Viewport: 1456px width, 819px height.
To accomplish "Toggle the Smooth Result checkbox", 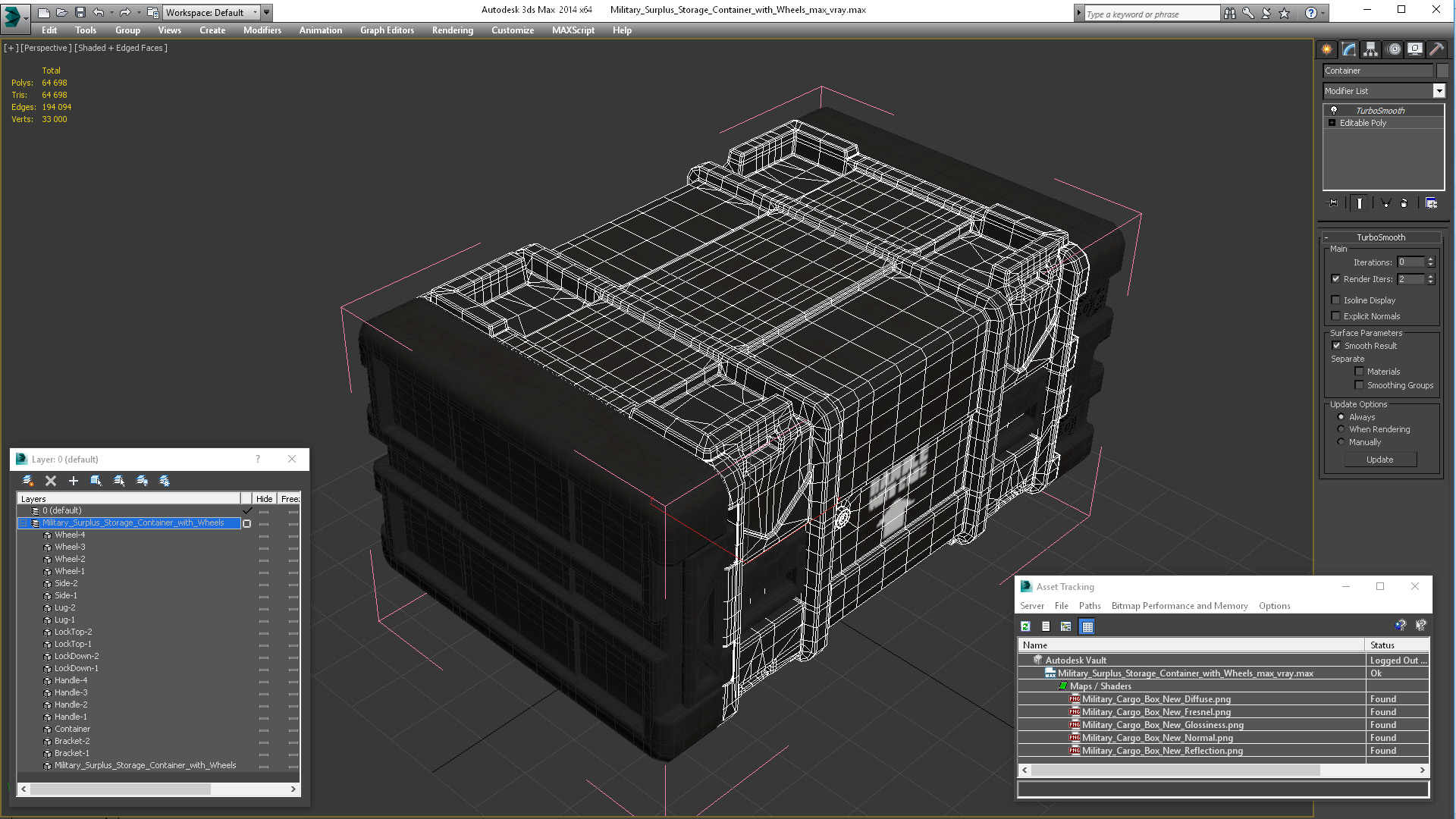I will [x=1336, y=346].
